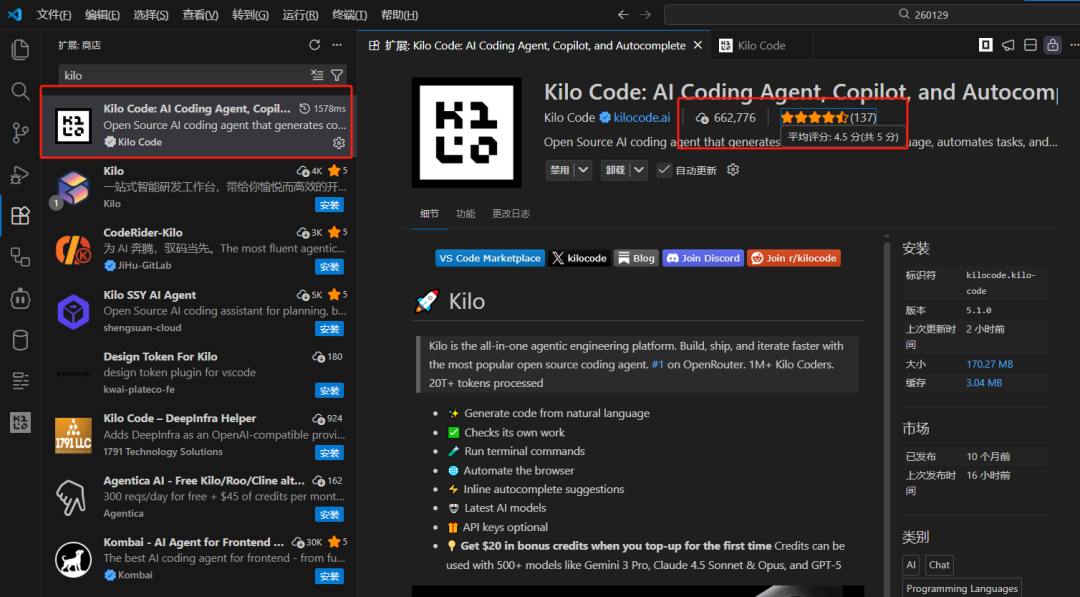This screenshot has width=1080, height=597.
Task: Open the database icon in activity bar
Action: (x=20, y=339)
